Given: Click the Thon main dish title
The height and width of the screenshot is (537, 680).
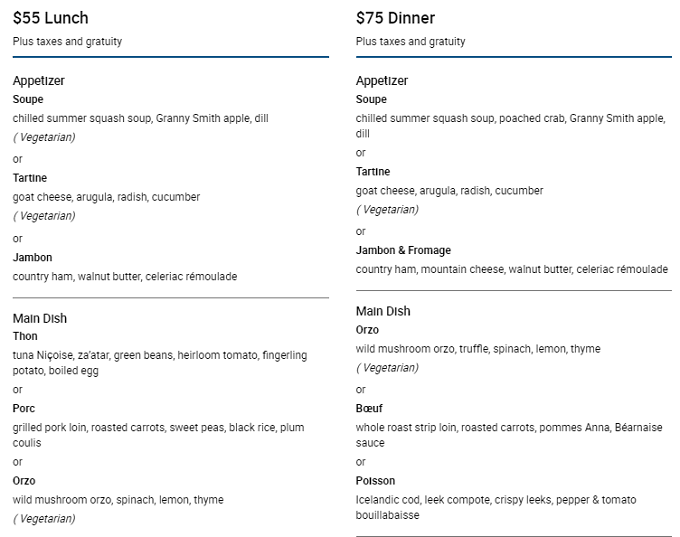Looking at the screenshot, I should (25, 336).
